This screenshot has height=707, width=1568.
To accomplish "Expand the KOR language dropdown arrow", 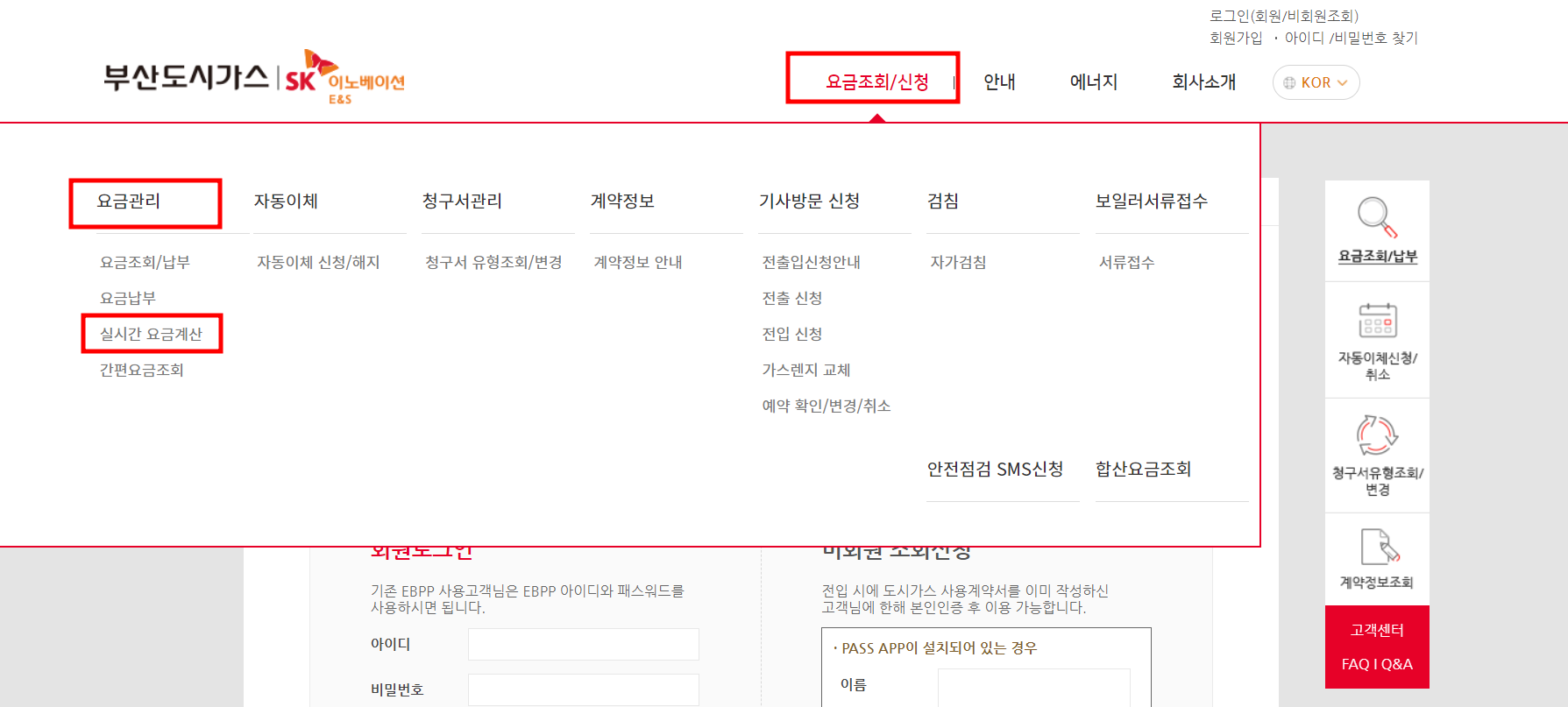I will [x=1342, y=82].
